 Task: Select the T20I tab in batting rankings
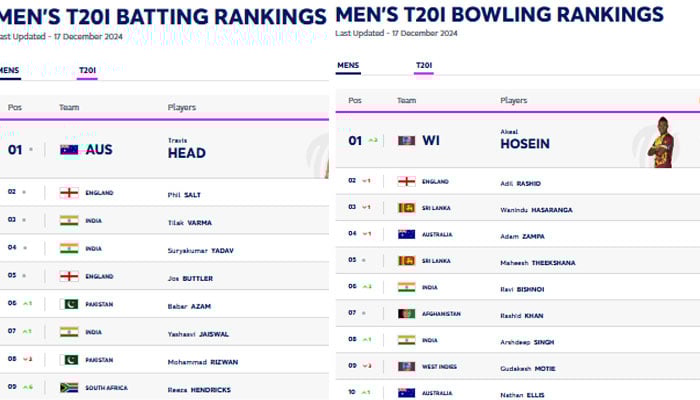(x=87, y=70)
